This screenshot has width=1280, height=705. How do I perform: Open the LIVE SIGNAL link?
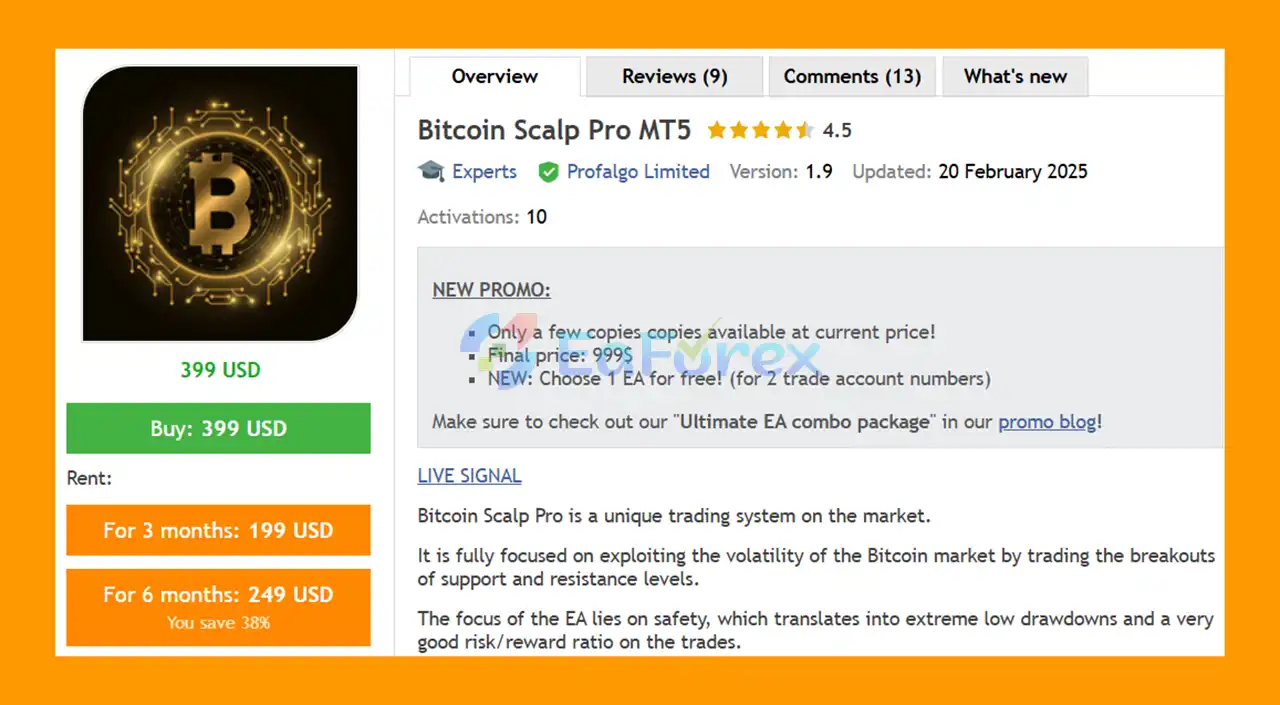(x=469, y=476)
